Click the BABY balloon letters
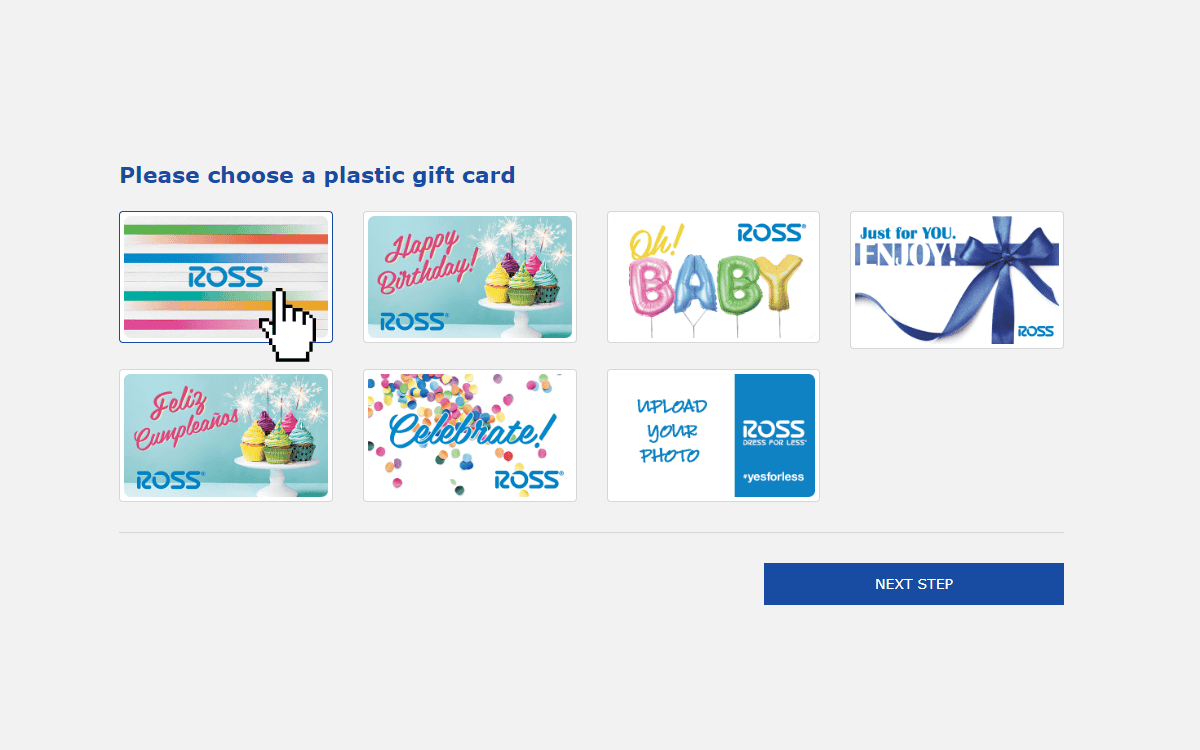Screen dimensions: 1200x750 click(714, 282)
